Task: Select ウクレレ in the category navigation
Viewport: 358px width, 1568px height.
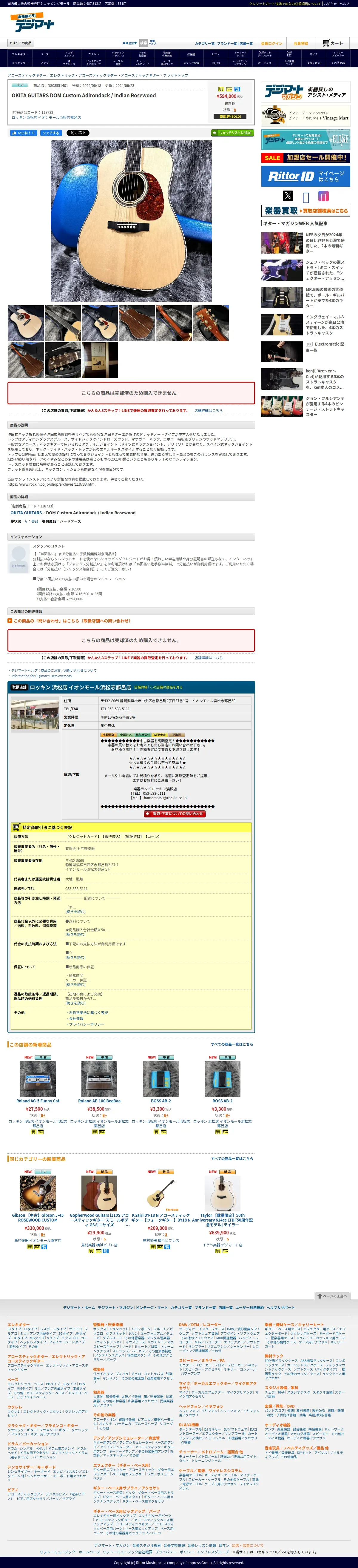Action: click(x=94, y=54)
